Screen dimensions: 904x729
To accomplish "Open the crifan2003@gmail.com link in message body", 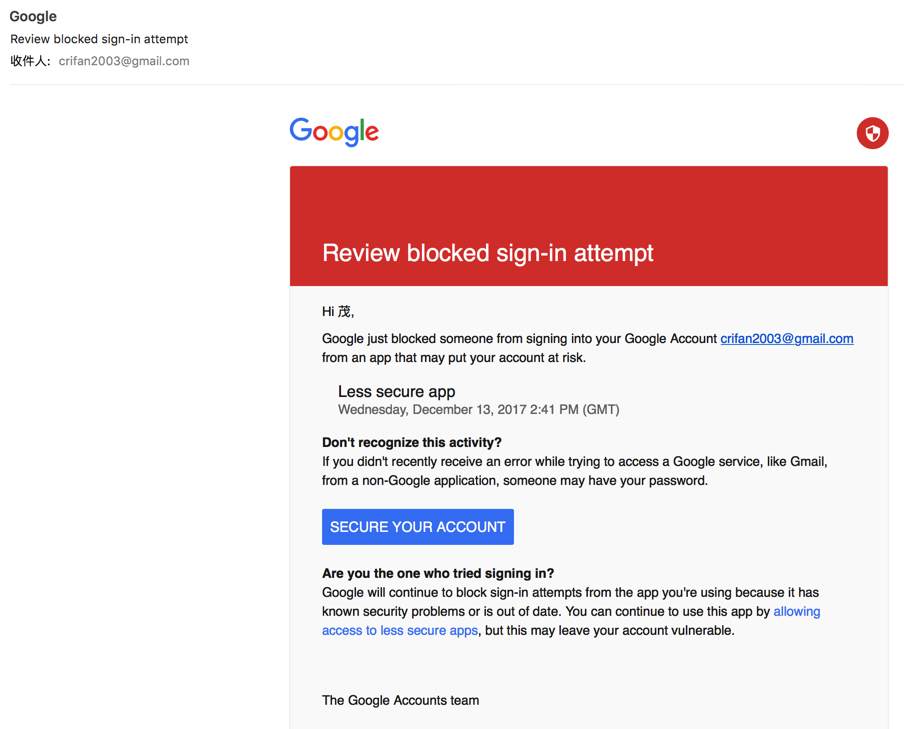I will point(786,339).
